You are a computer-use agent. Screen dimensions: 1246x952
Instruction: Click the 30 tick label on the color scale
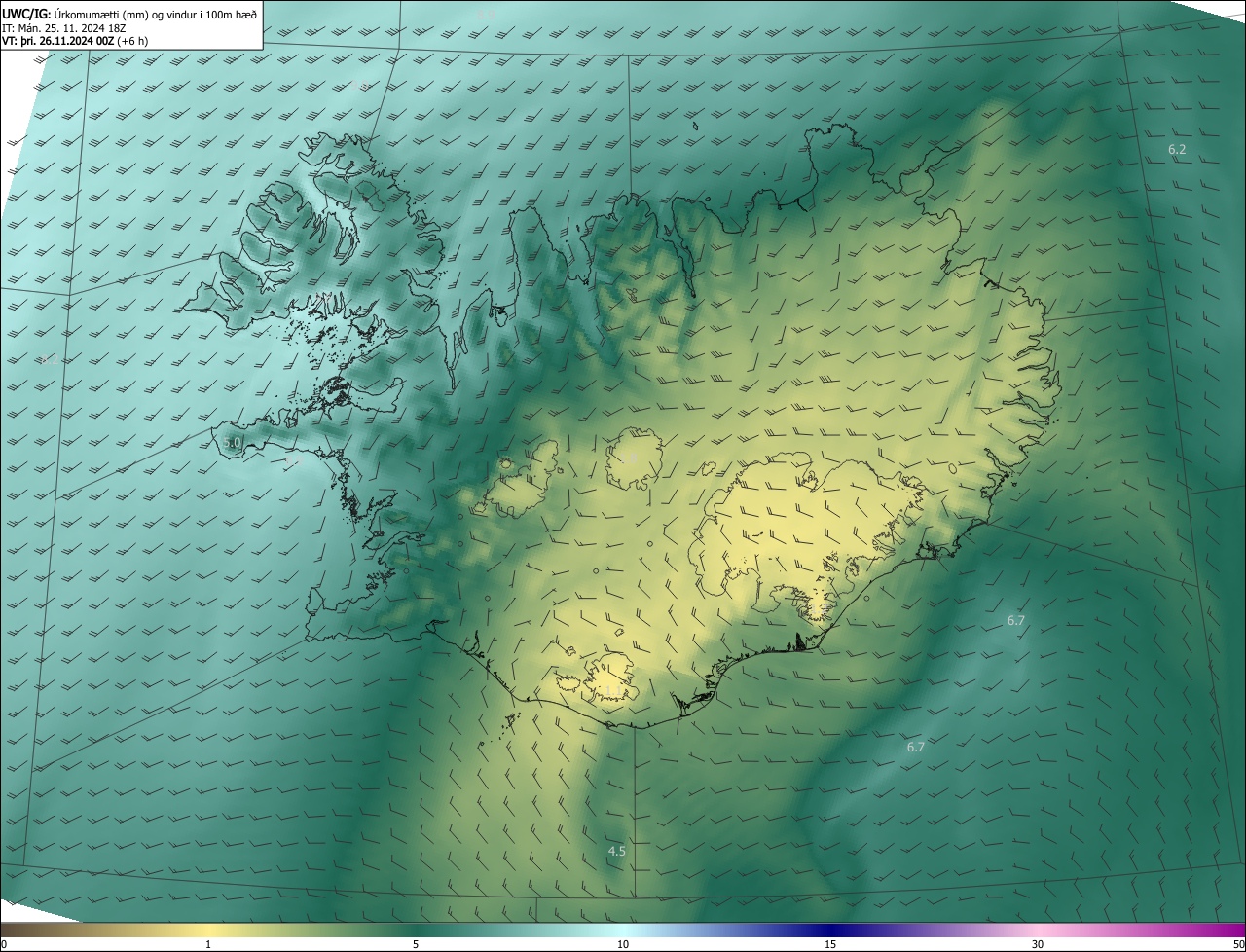click(x=1038, y=945)
